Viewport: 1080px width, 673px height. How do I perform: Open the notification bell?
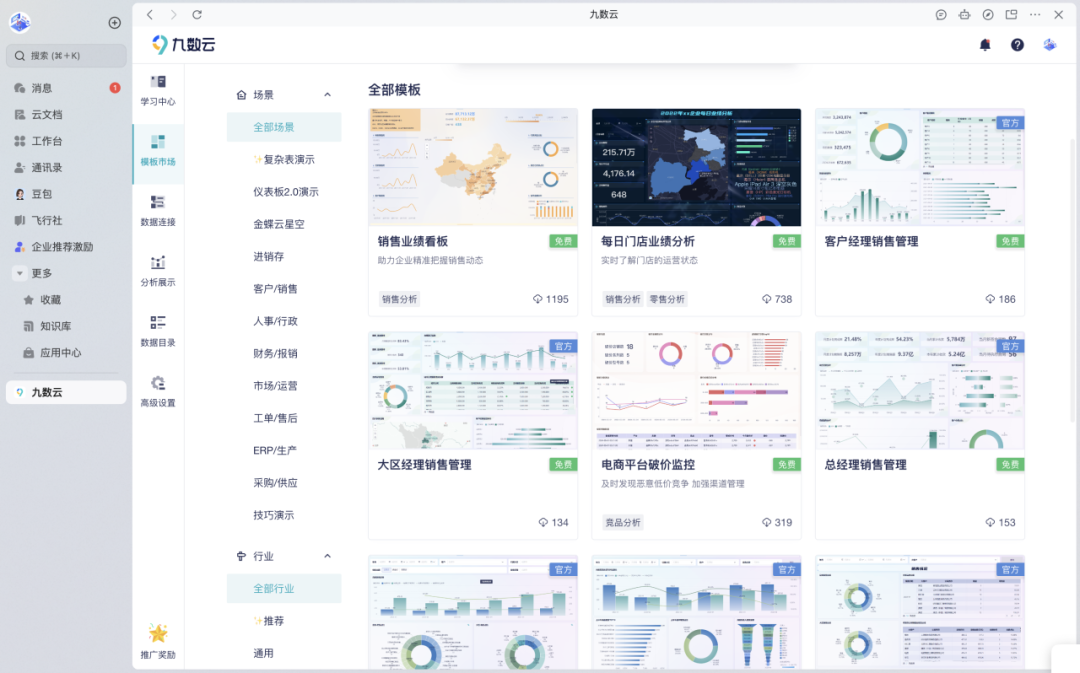point(985,45)
